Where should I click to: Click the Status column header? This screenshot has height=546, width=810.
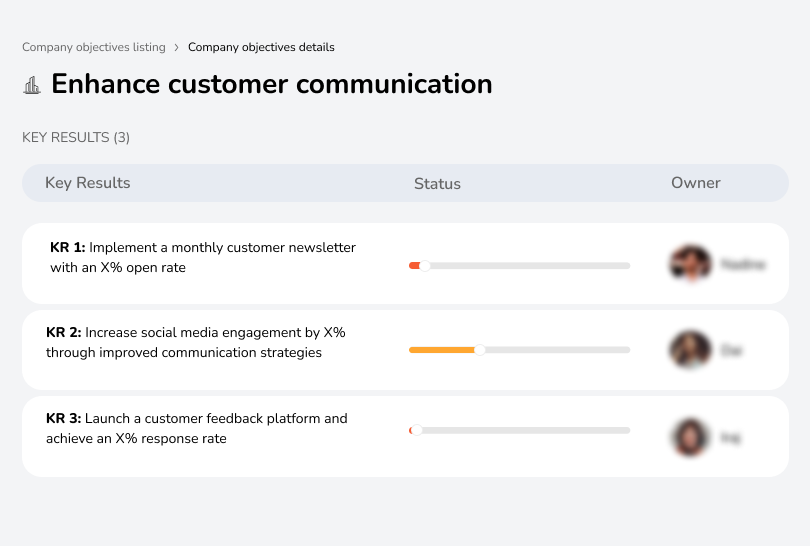tap(437, 183)
